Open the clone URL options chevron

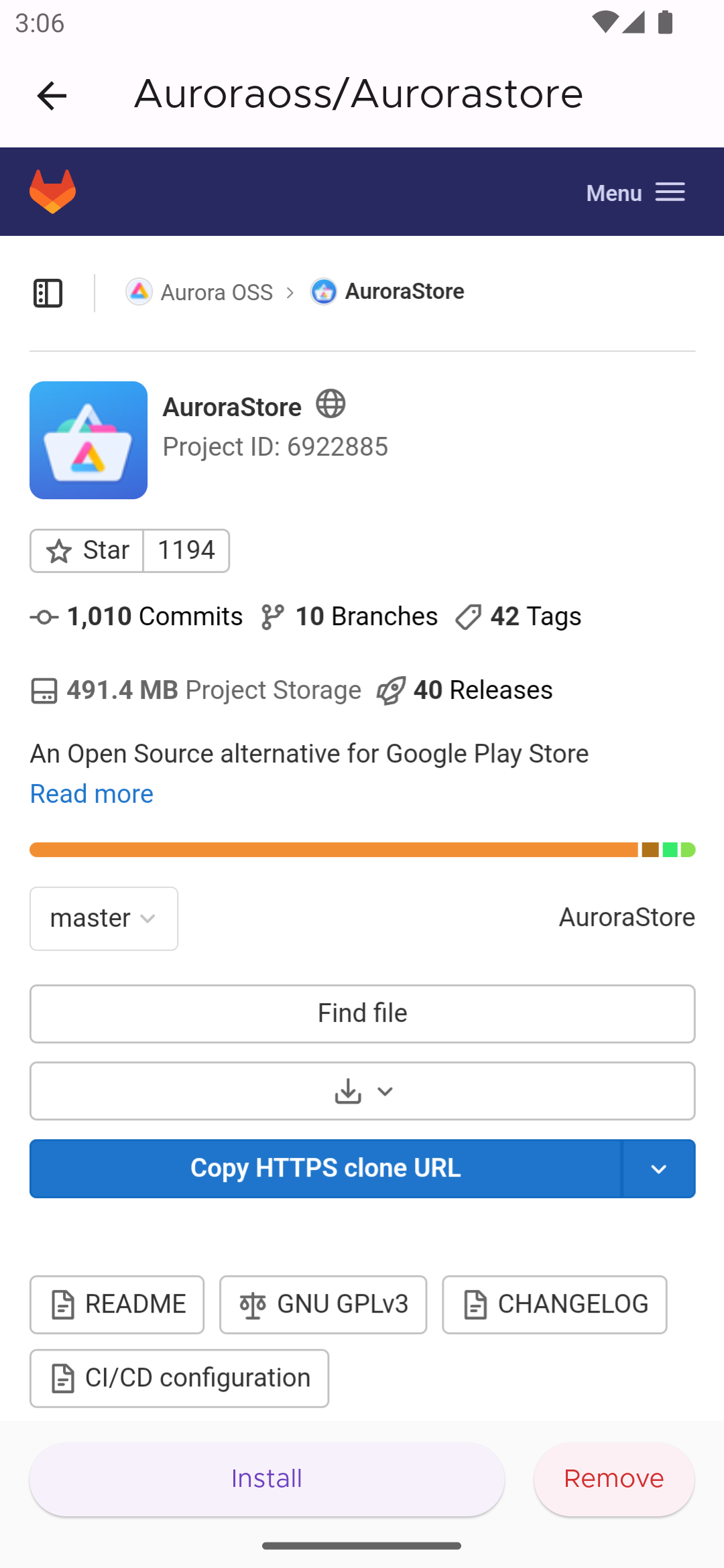pyautogui.click(x=659, y=1168)
